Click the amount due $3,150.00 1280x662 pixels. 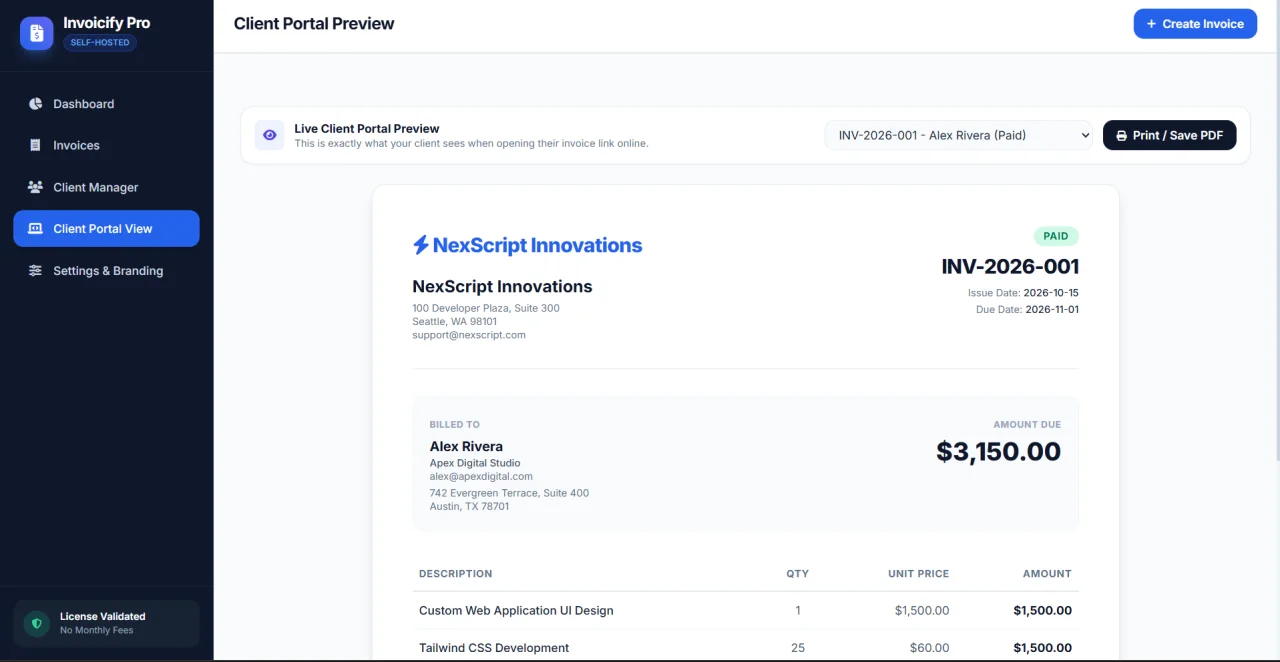(x=998, y=451)
